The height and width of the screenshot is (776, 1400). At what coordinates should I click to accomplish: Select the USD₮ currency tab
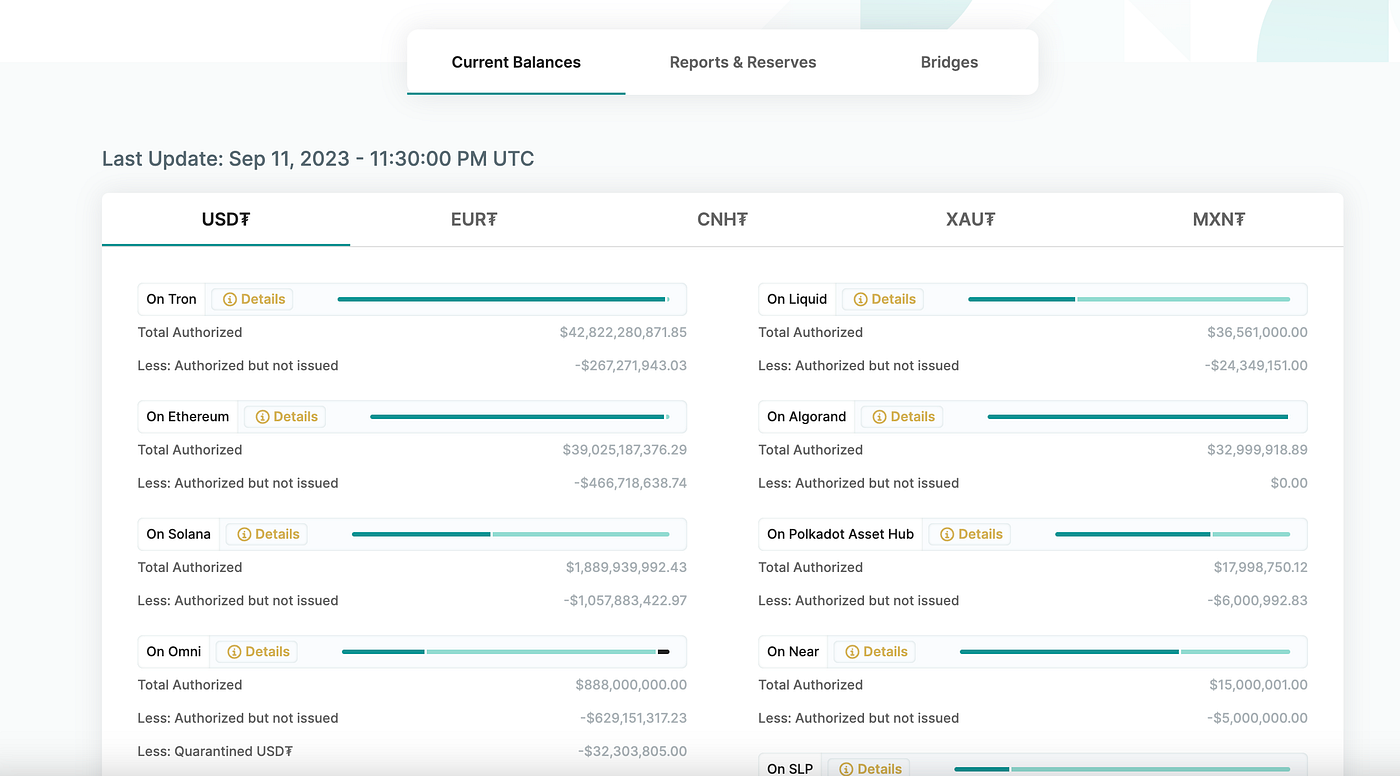tap(226, 219)
